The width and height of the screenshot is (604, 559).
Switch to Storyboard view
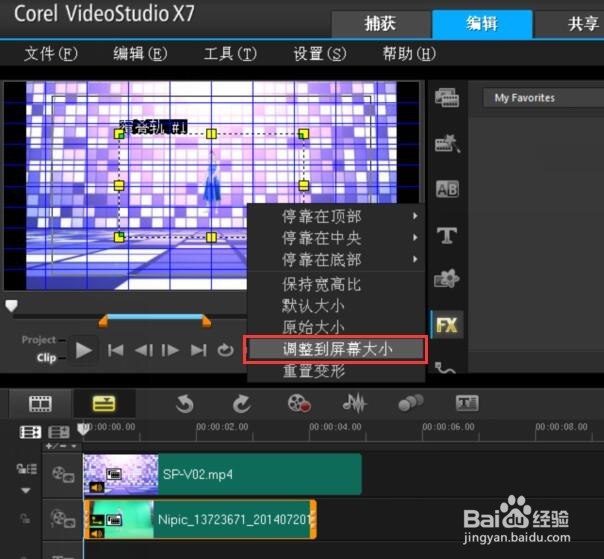40,403
